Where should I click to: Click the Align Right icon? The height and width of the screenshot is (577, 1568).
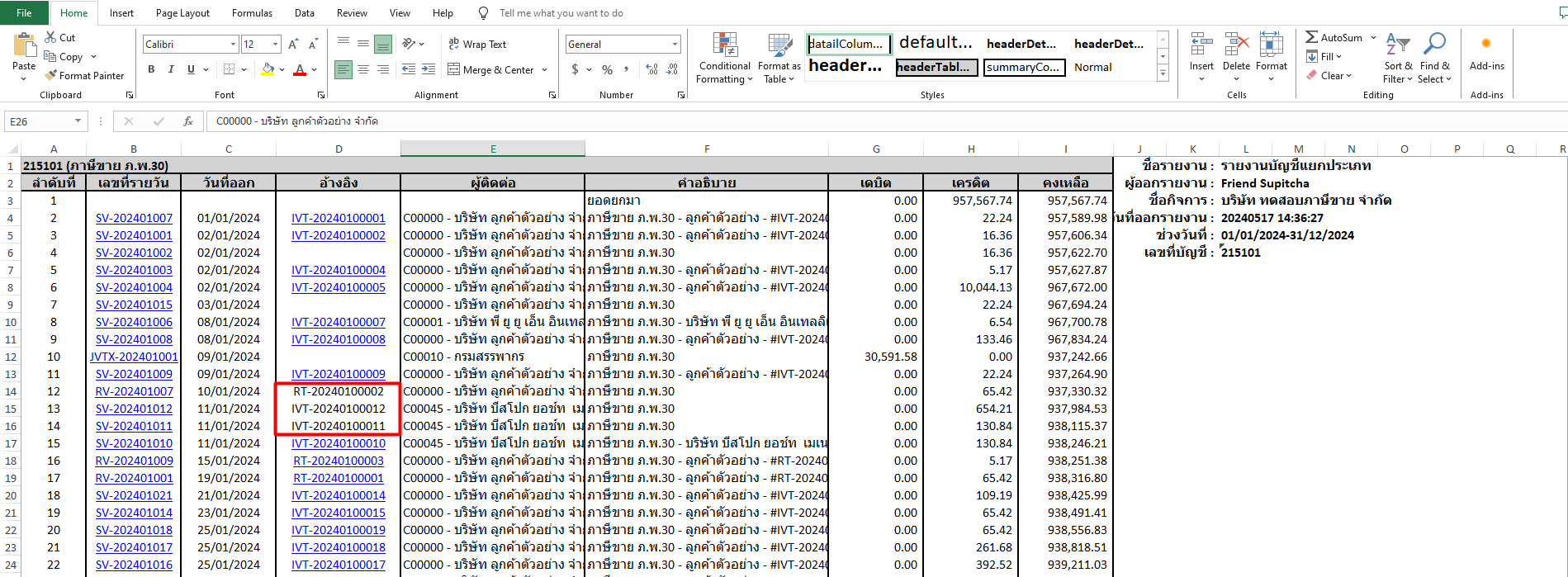[x=383, y=69]
